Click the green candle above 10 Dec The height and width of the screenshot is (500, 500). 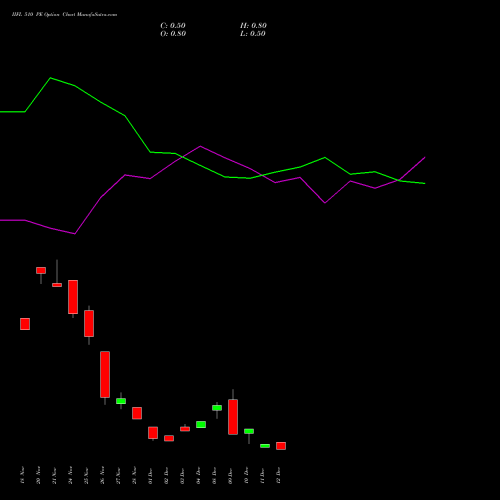pos(249,431)
